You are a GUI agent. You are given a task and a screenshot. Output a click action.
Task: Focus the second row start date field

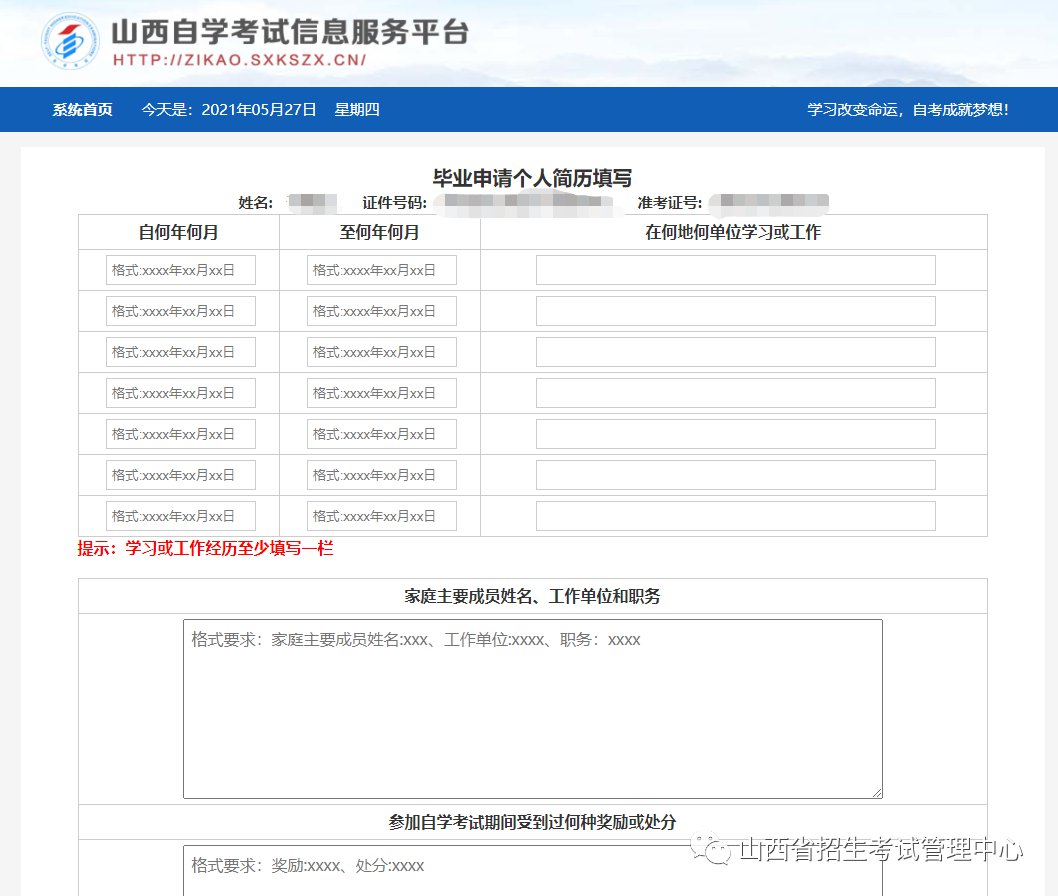[181, 311]
